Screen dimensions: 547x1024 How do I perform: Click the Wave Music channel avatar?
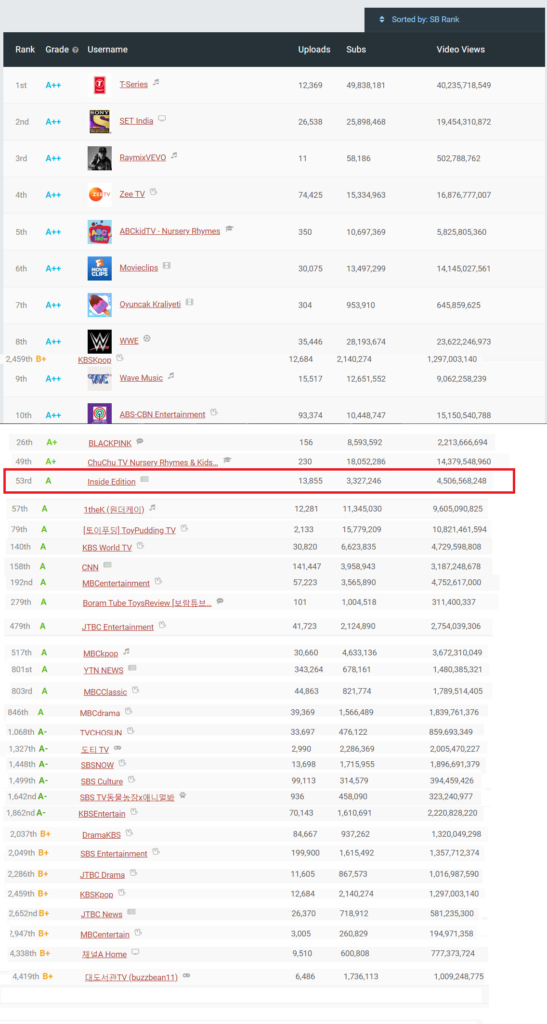coord(99,379)
